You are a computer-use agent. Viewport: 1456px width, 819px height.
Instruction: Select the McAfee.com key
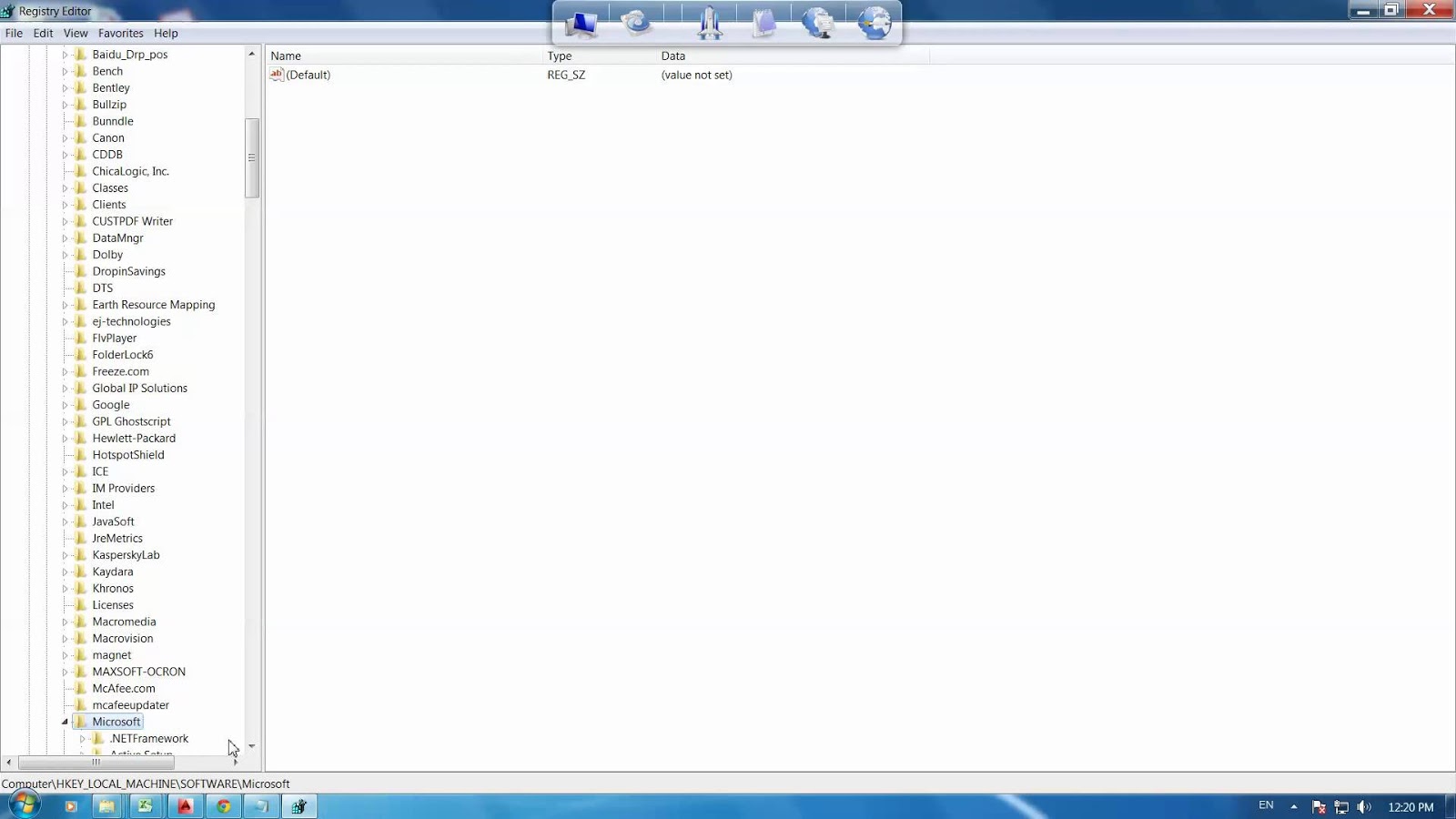[x=124, y=689]
